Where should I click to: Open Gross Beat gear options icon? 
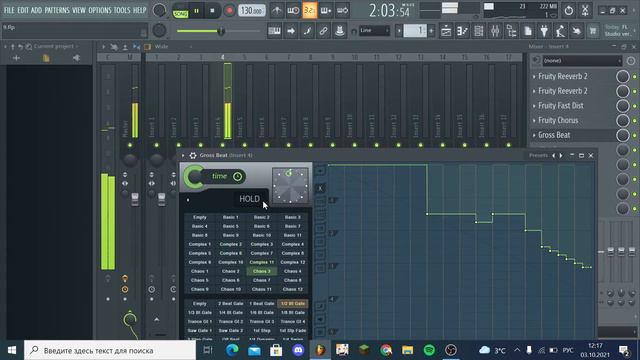pos(193,156)
